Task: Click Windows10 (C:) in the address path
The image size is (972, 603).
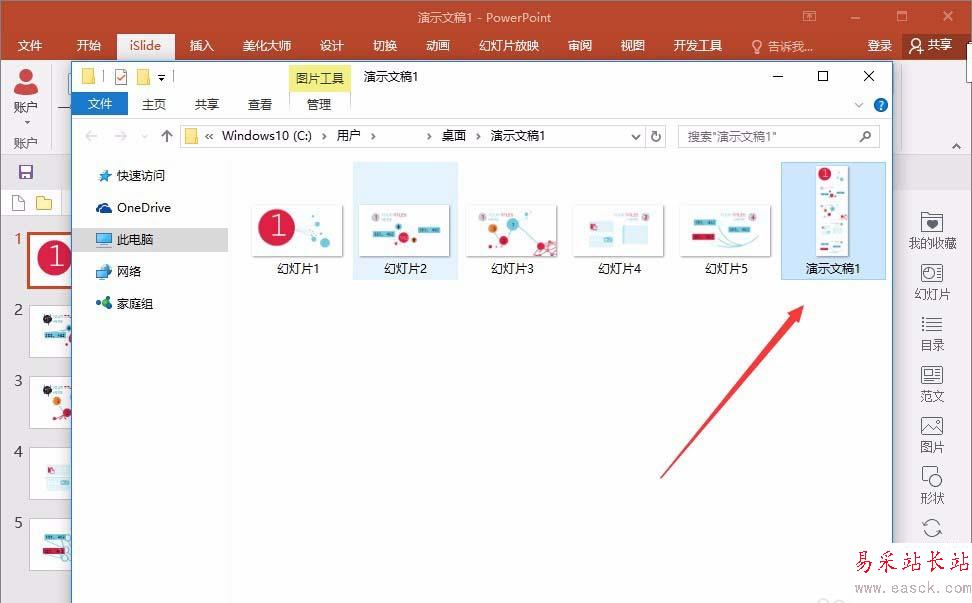Action: tap(267, 136)
